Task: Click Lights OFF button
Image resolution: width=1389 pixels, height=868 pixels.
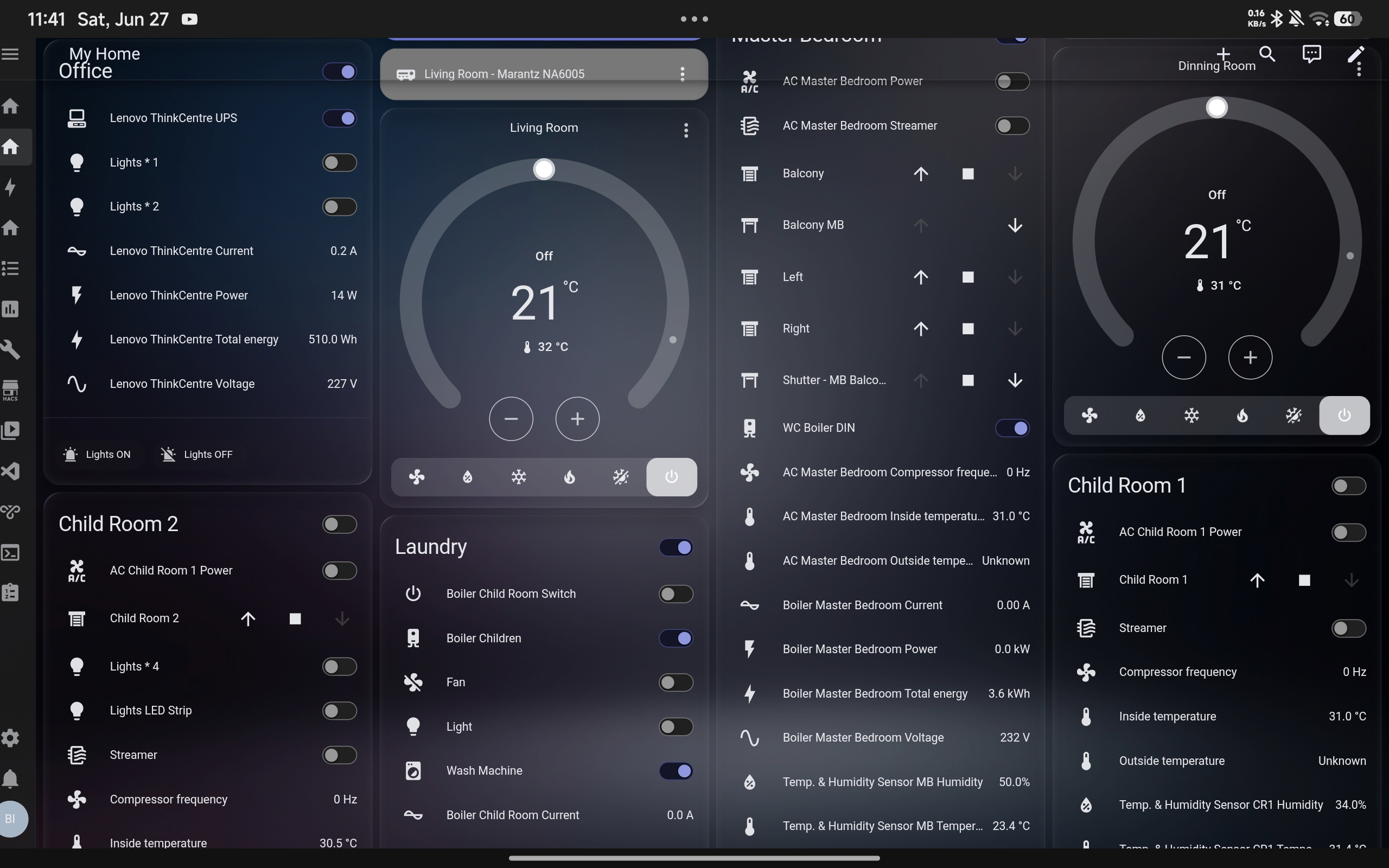Action: pos(197,454)
